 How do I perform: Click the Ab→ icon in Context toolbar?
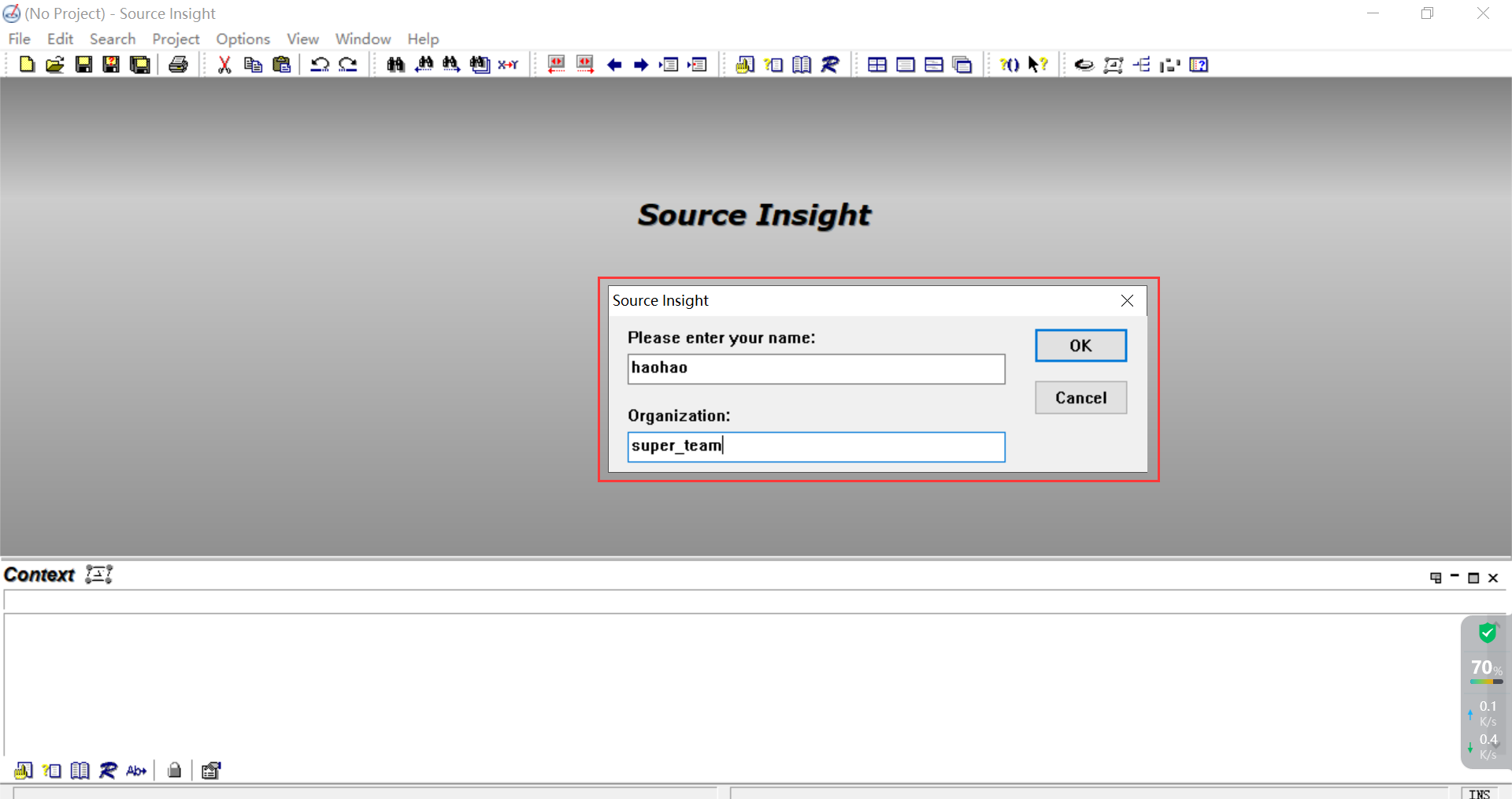point(136,771)
